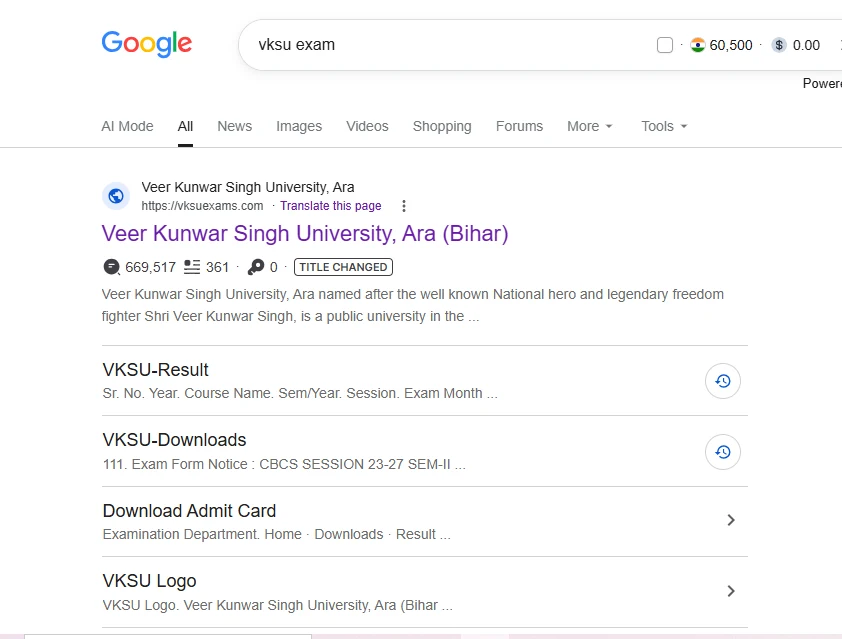Viewport: 842px width, 639px height.
Task: Click the 0.00 CPC value
Action: pos(806,45)
